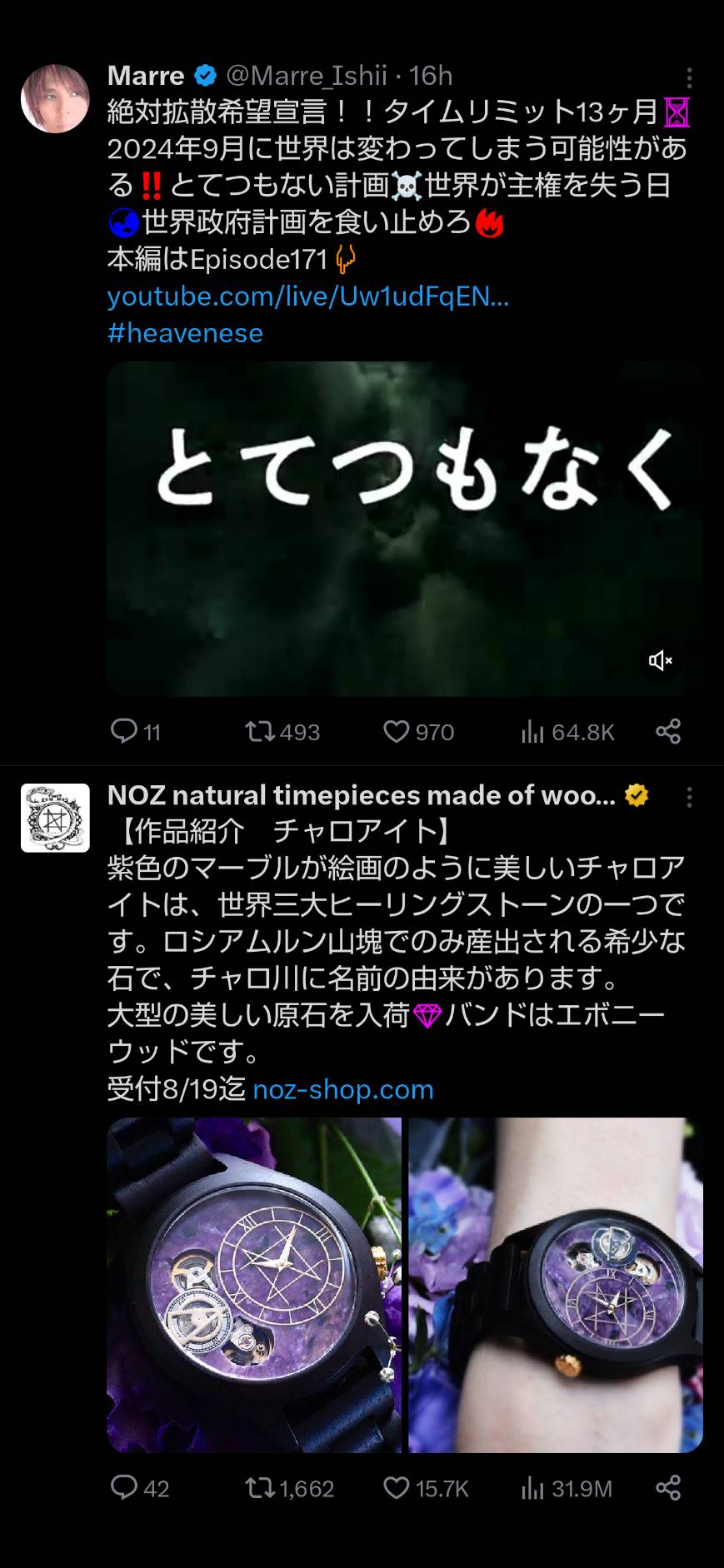The height and width of the screenshot is (1568, 724).
Task: Unmute the video with the speaker icon
Action: (x=661, y=660)
